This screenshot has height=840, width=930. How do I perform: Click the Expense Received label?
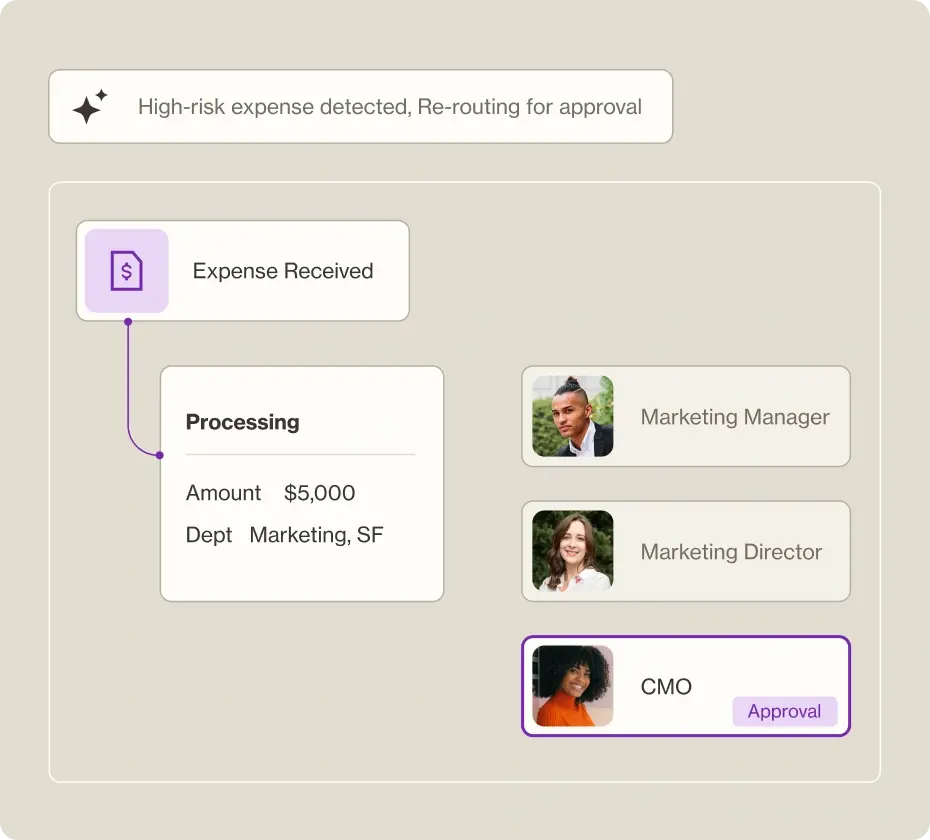click(x=283, y=271)
